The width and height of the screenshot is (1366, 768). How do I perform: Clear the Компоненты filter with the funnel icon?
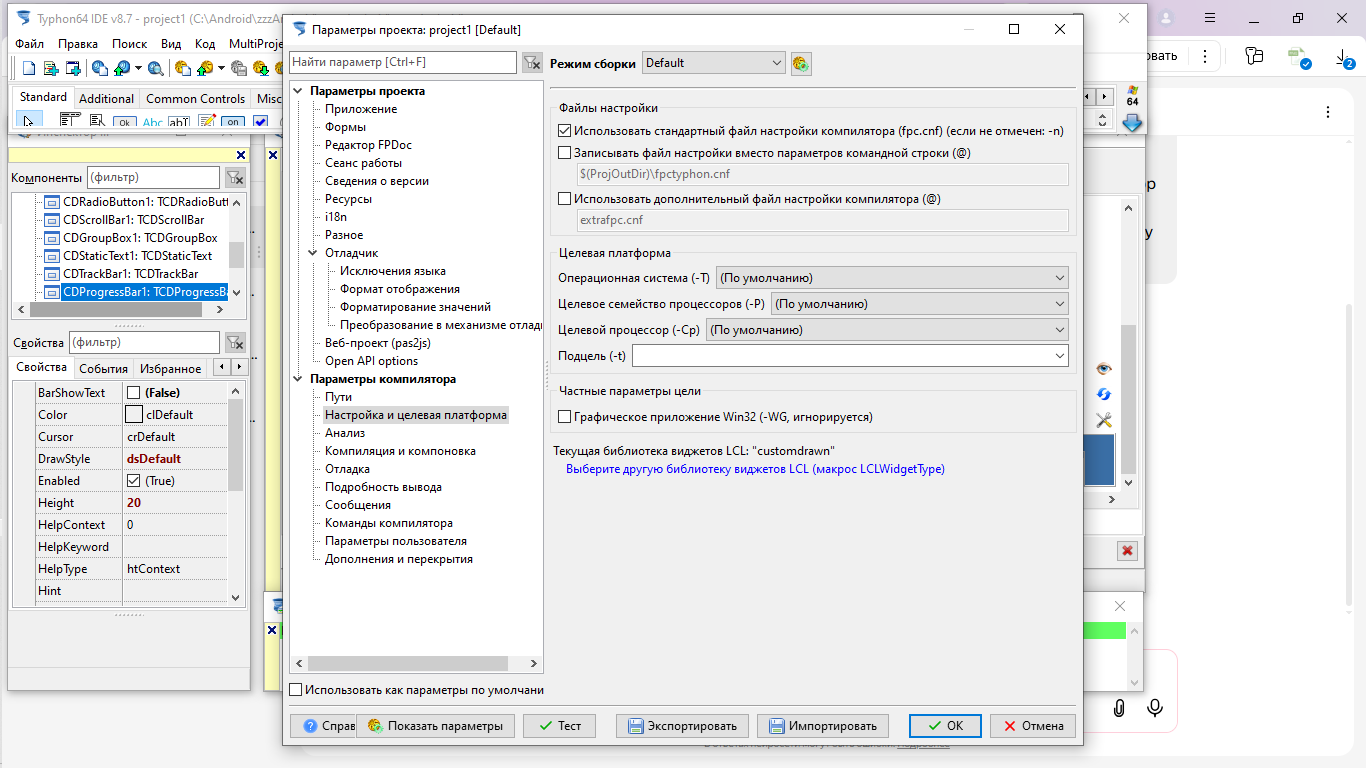click(234, 178)
